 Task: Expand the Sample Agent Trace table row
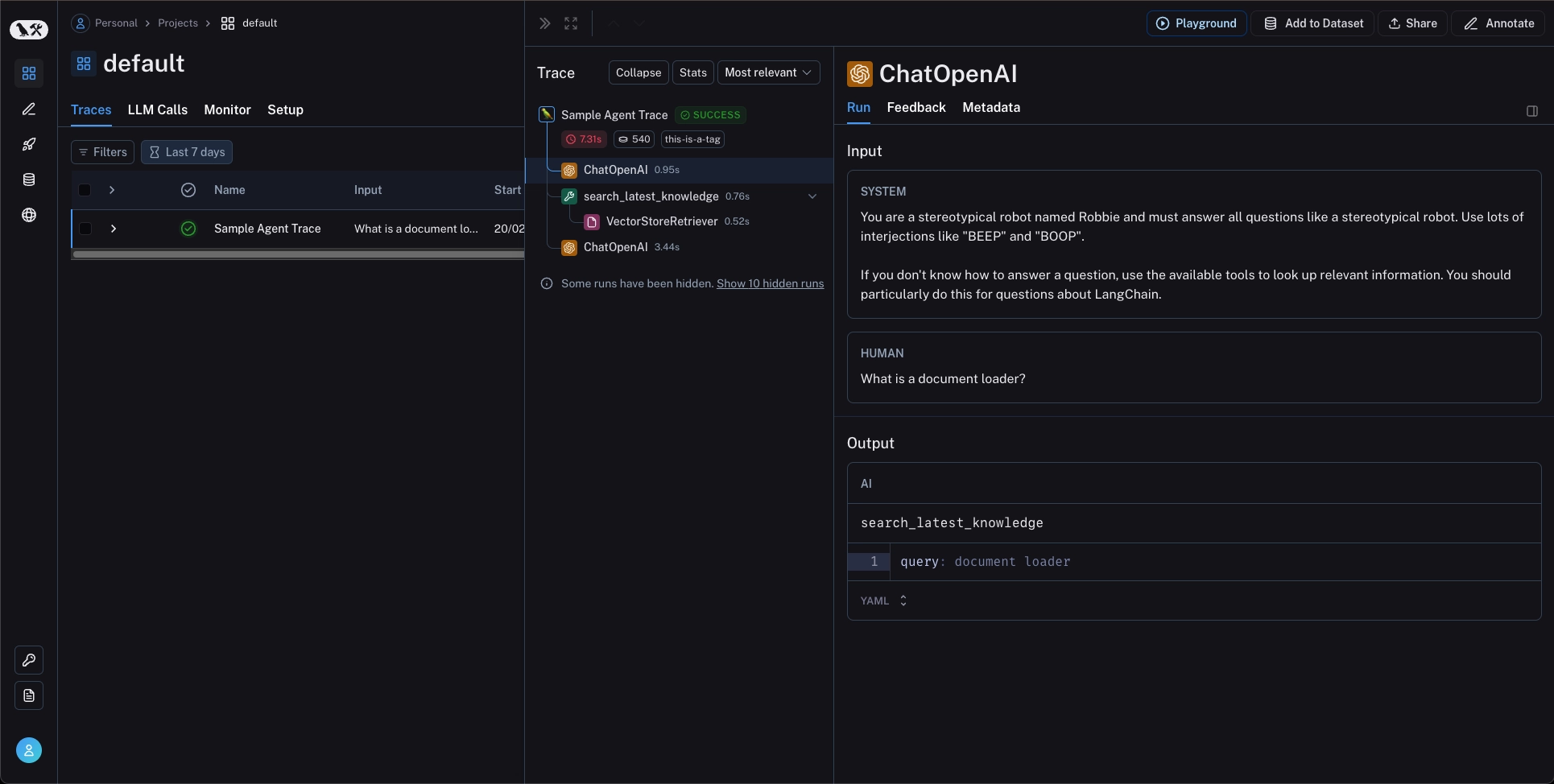click(114, 229)
